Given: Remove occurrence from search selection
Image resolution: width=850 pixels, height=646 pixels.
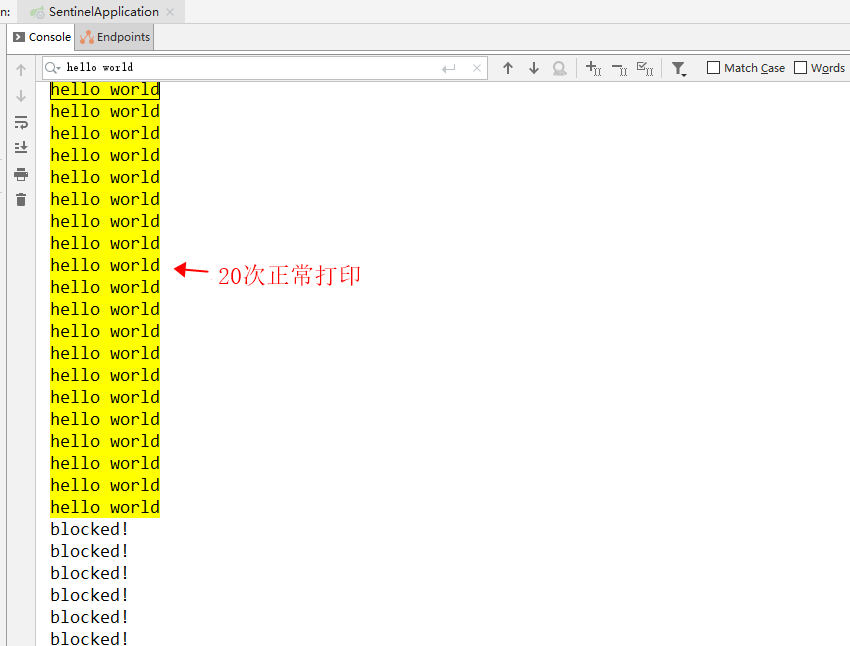Looking at the screenshot, I should coord(618,68).
